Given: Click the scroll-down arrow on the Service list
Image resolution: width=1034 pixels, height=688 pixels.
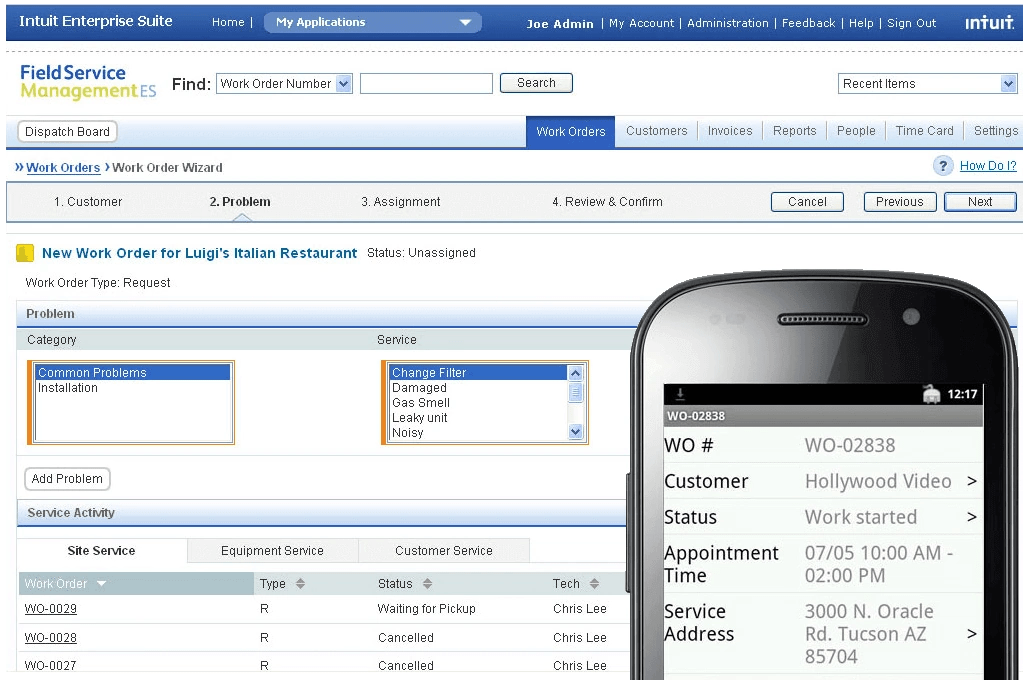Looking at the screenshot, I should tap(575, 432).
